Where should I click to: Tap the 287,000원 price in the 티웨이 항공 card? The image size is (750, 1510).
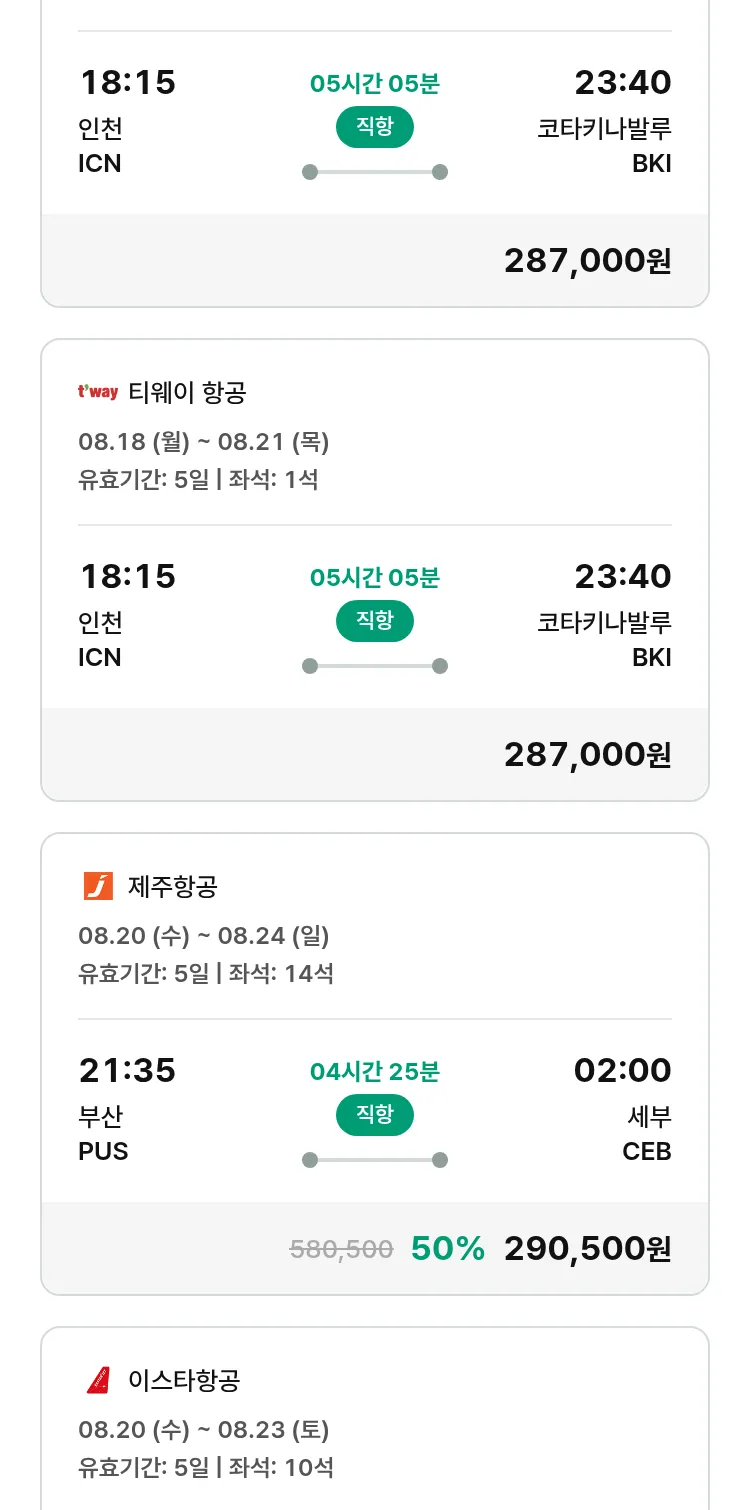(x=587, y=755)
